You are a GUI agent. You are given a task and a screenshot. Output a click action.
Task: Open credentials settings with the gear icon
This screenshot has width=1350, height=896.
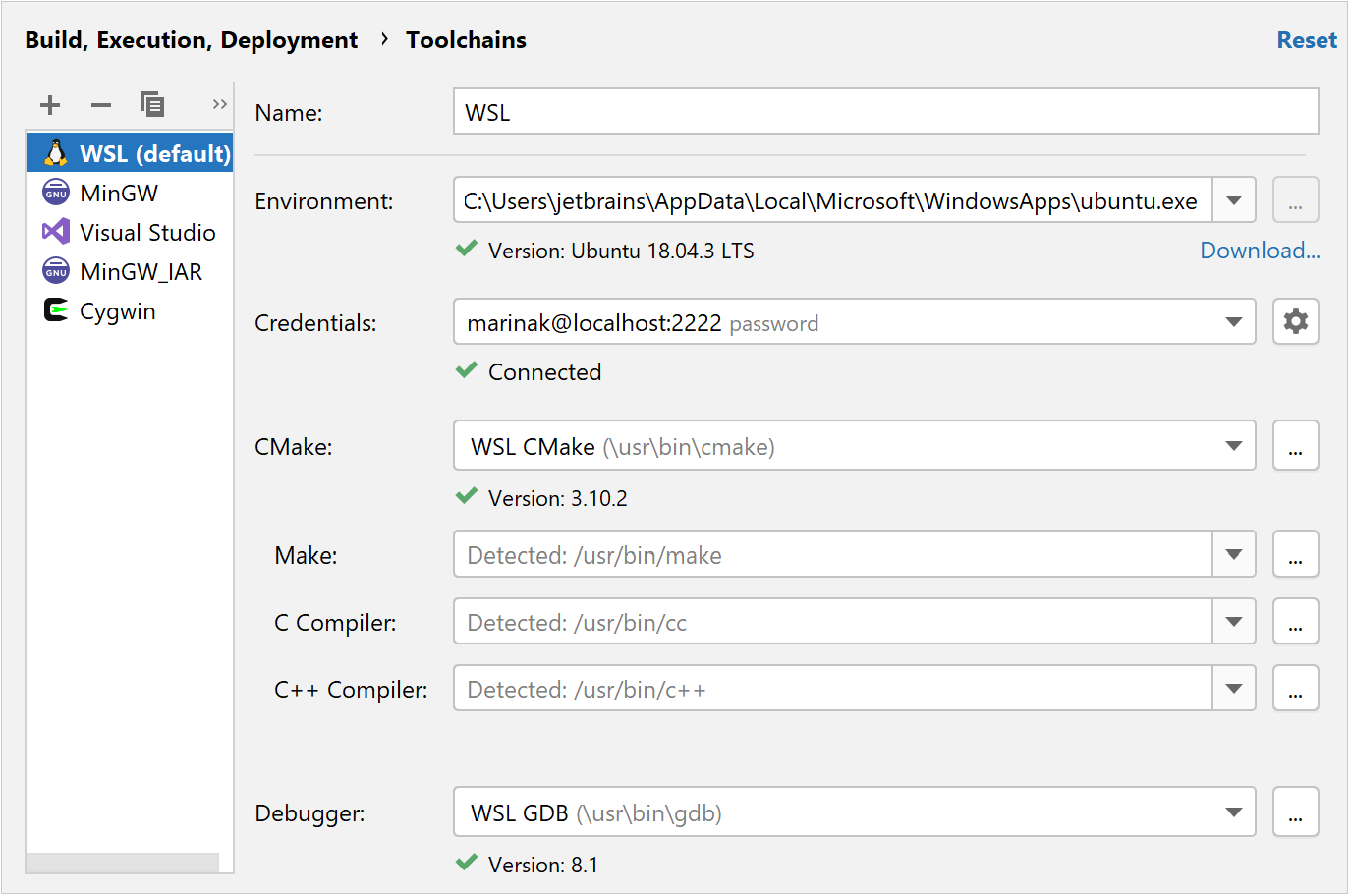tap(1296, 321)
